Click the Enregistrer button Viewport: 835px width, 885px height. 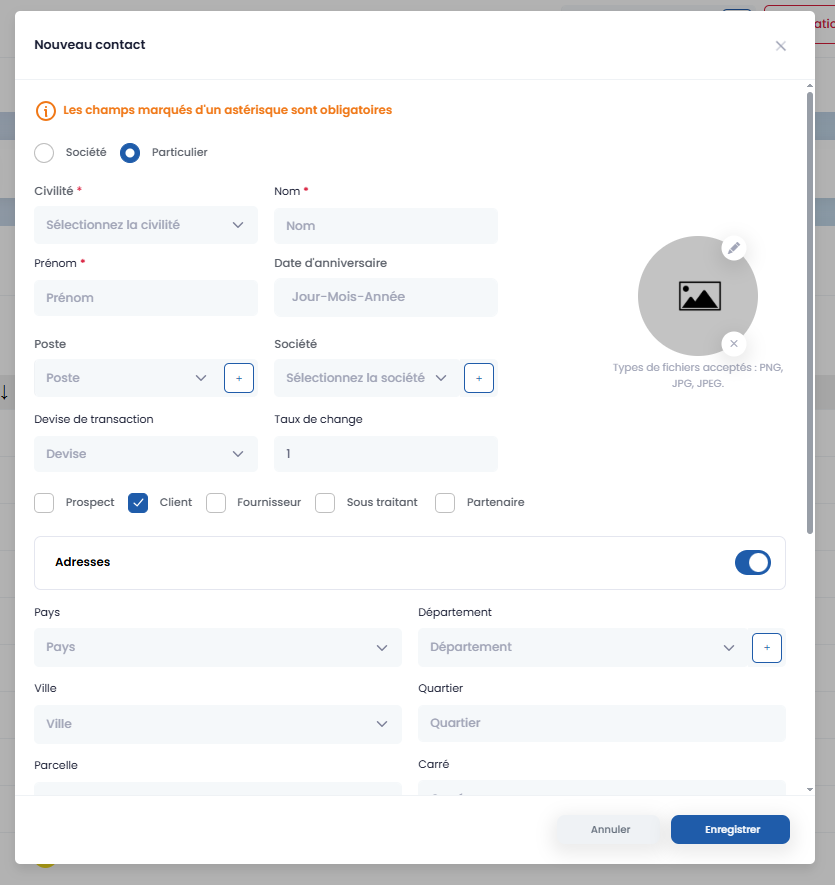click(x=730, y=830)
